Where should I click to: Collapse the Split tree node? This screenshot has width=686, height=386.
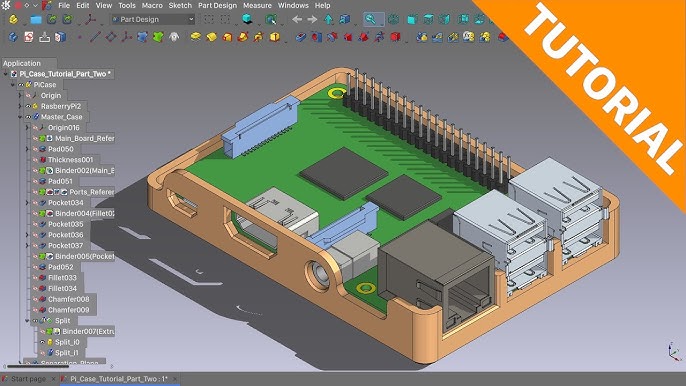click(27, 321)
